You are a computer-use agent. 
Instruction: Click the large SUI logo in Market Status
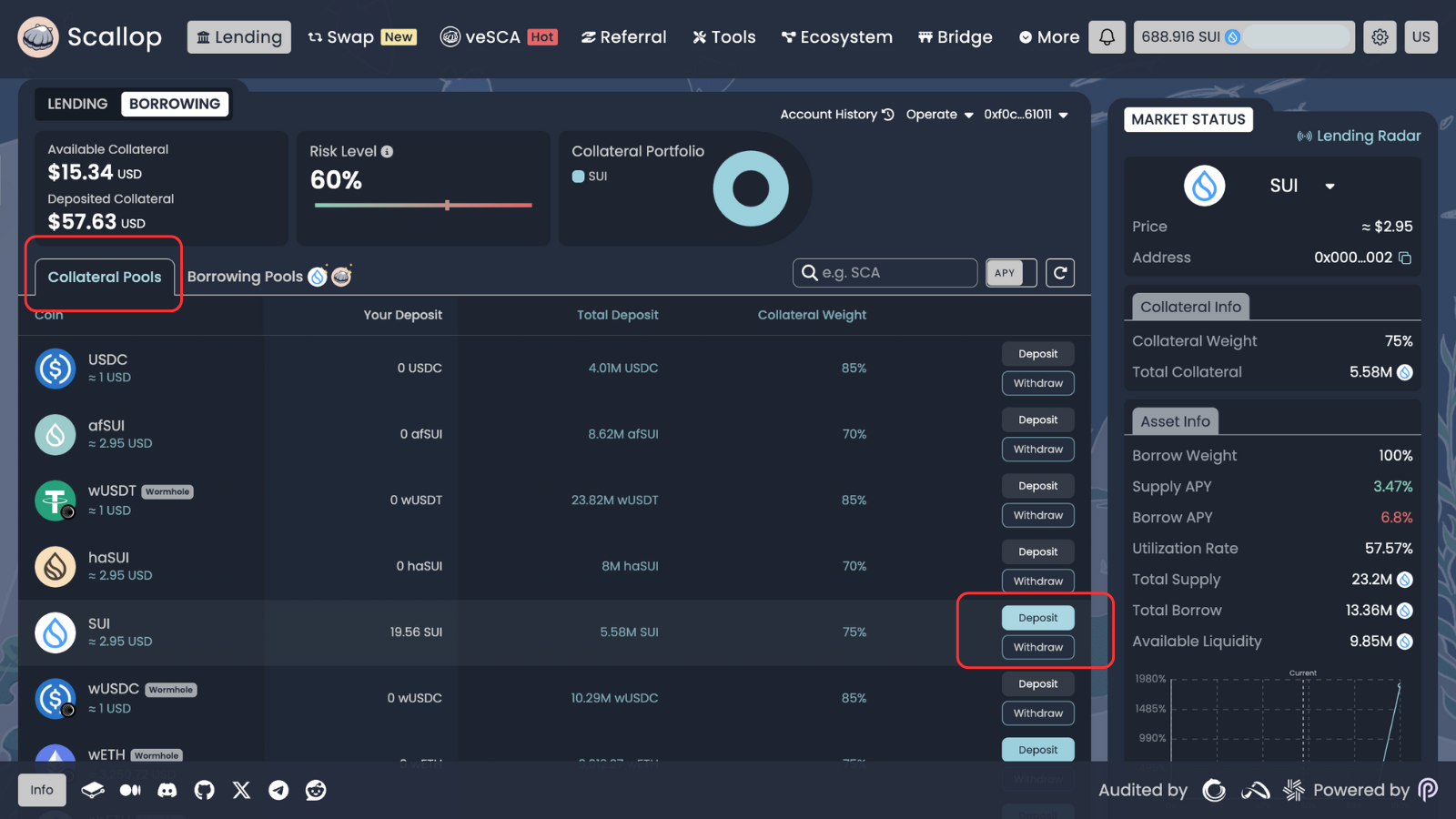tap(1204, 186)
